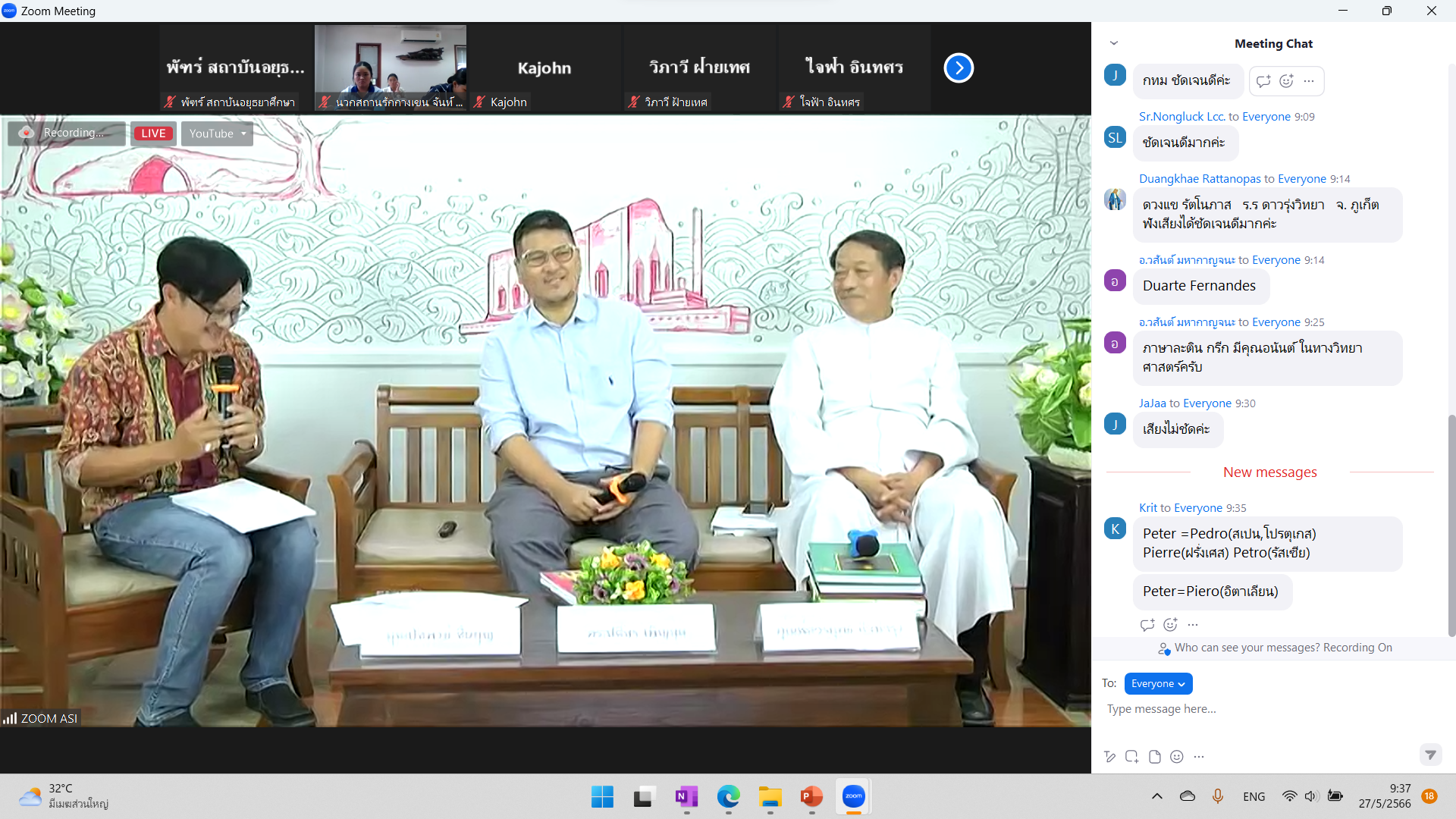Viewport: 1456px width, 819px height.
Task: Select video thumbnail with people in room
Action: (x=391, y=68)
